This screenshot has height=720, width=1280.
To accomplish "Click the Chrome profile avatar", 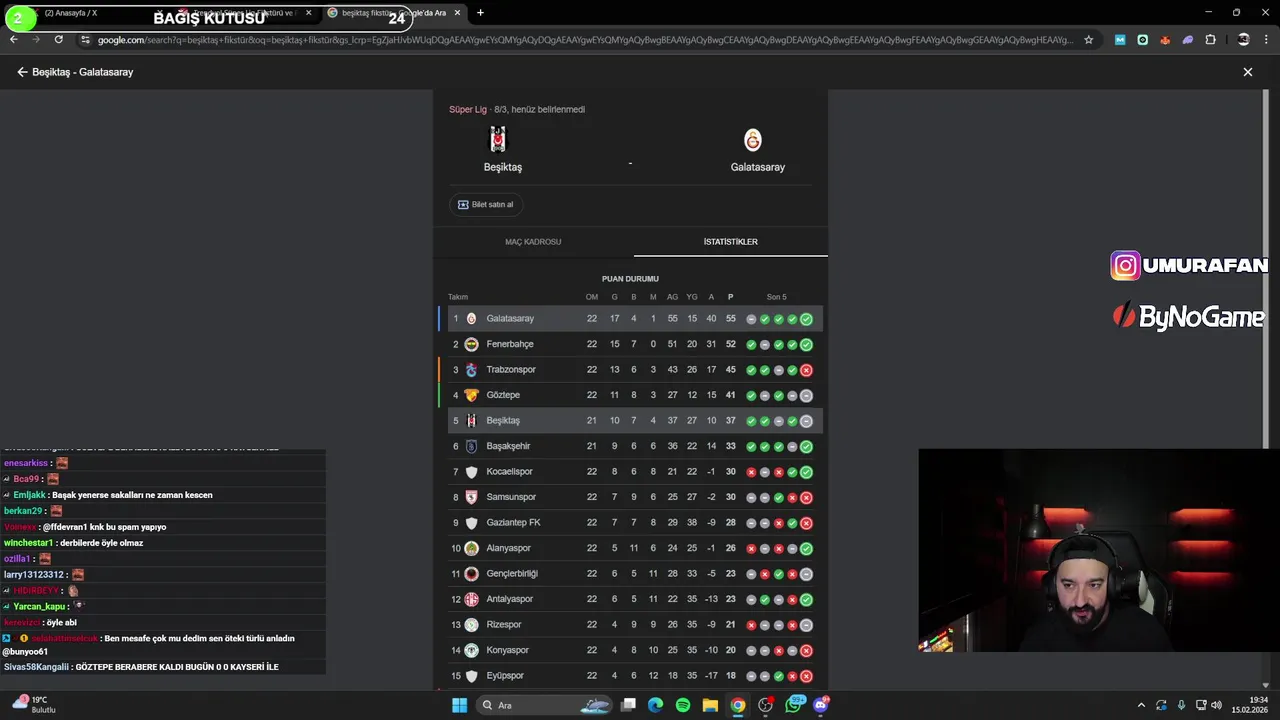I will click(1243, 40).
